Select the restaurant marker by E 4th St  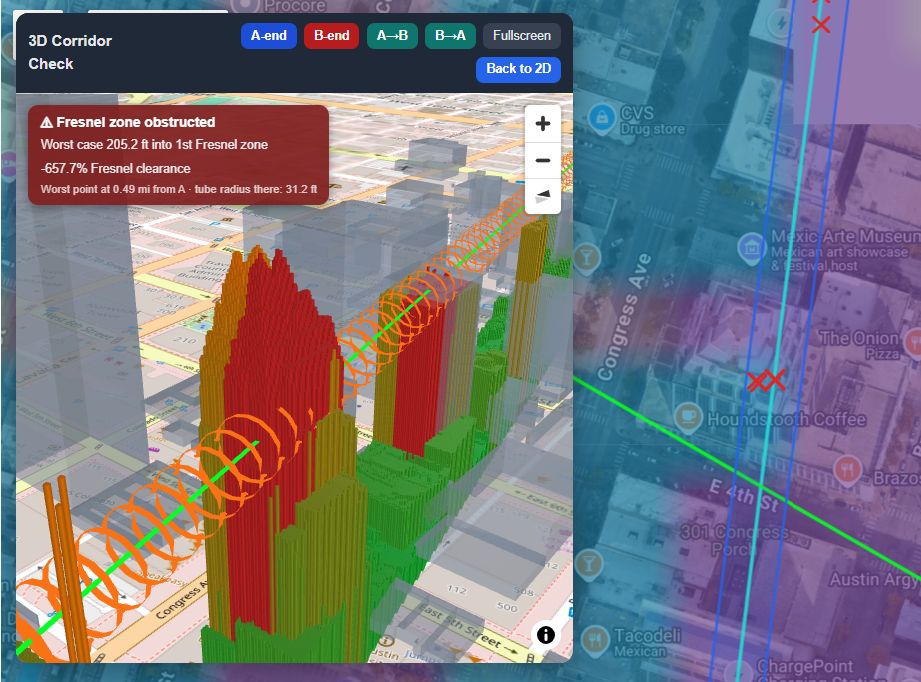click(847, 469)
